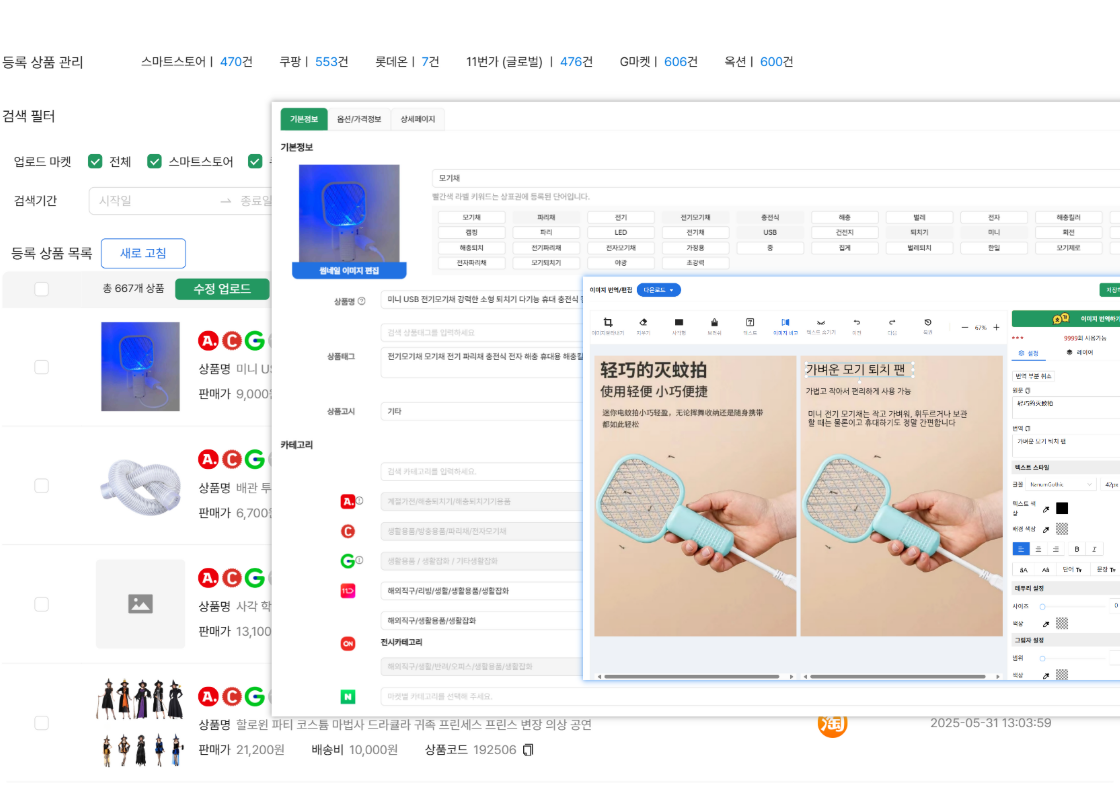
Task: Toggle the 전체 market checkbox
Action: pos(96,161)
